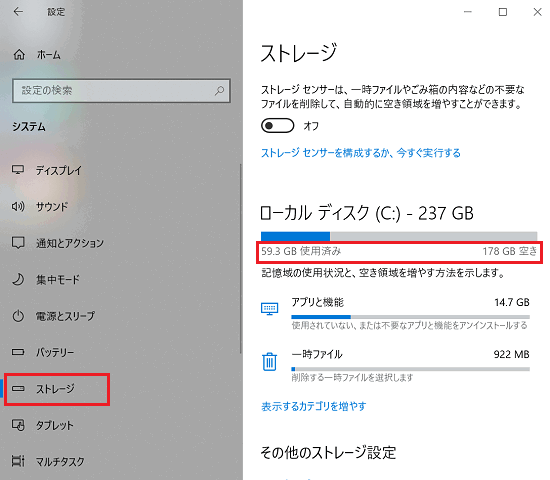Click the 設定の検索 search field

(121, 91)
